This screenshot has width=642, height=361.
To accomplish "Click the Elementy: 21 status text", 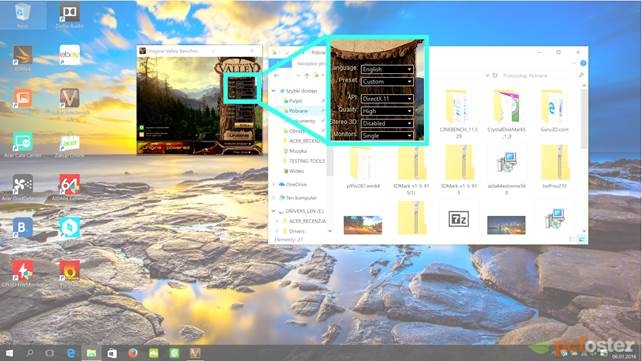I will click(x=288, y=239).
